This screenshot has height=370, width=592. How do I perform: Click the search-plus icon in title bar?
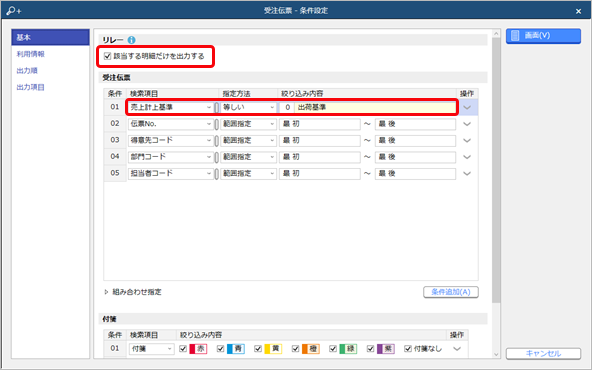tap(14, 11)
